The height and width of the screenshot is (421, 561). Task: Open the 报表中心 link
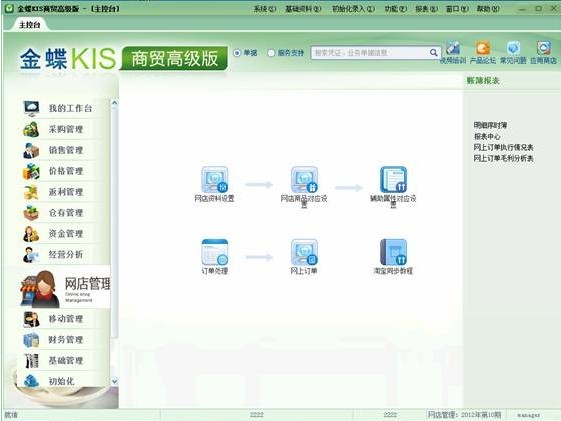tap(487, 136)
